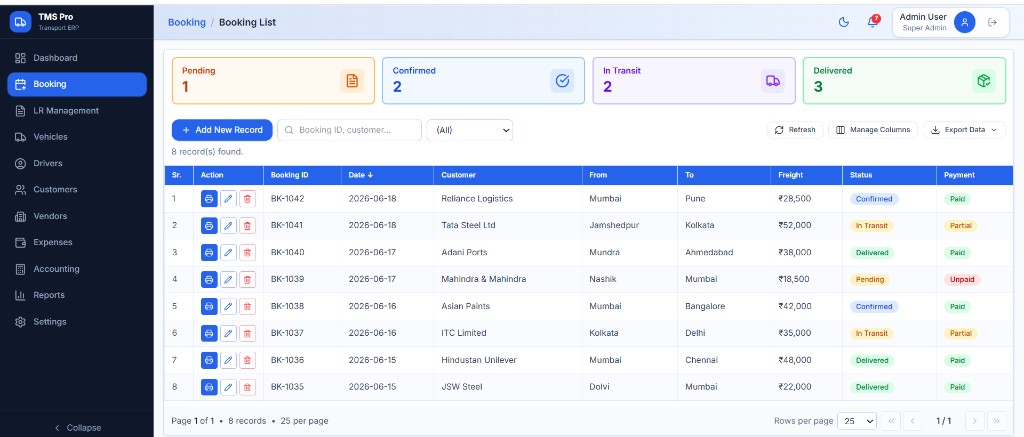Edit the ITC Limited booking

pos(228,333)
